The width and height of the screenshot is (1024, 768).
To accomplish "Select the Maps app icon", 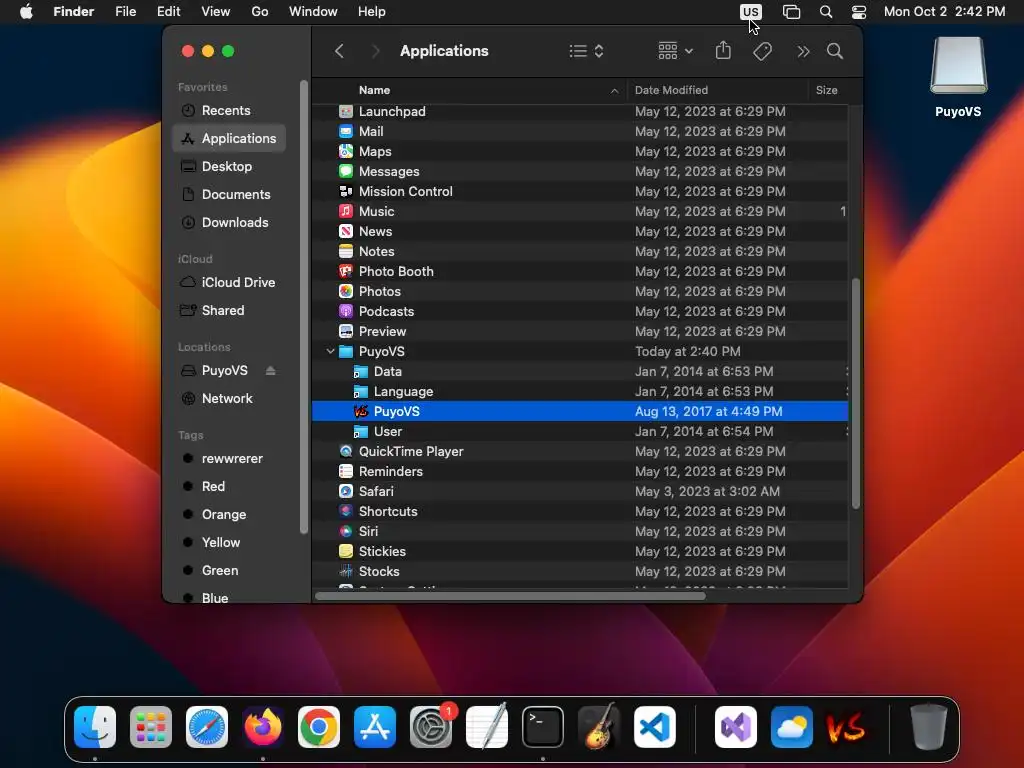I will click(x=346, y=152).
